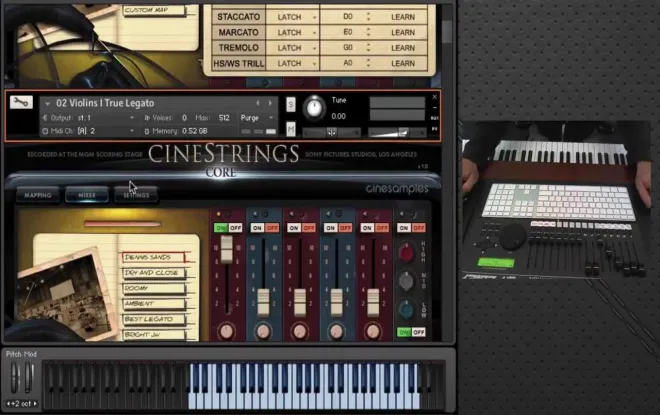
Task: Select the Best Legato mix preset
Action: pyautogui.click(x=153, y=319)
